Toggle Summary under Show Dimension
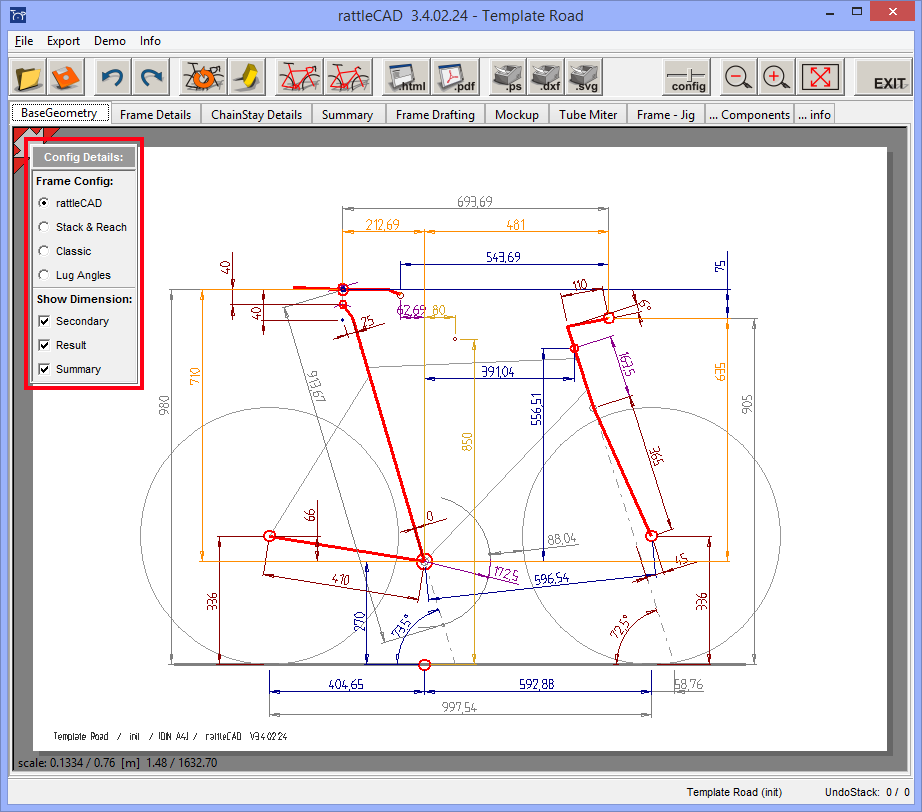Screen dimensions: 922x812 (44, 369)
